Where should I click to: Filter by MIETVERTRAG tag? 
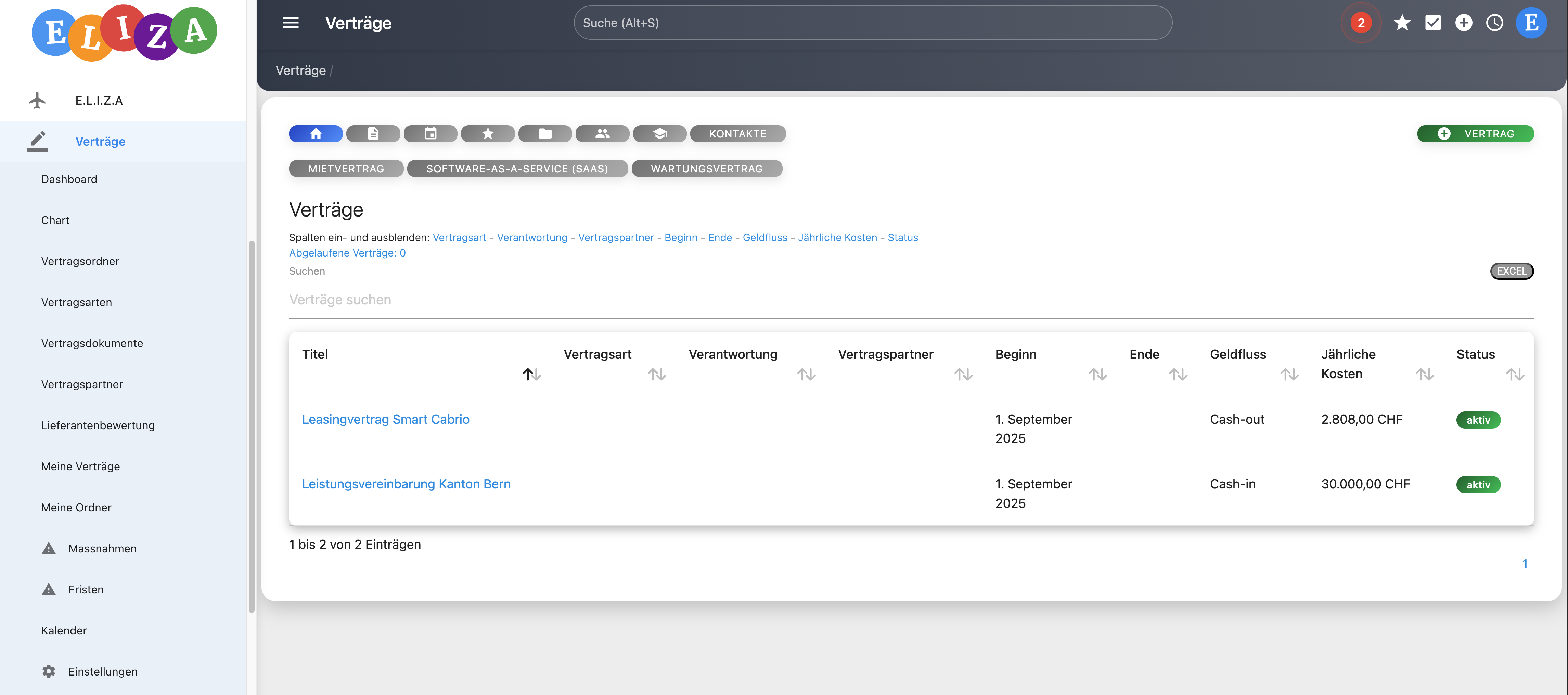pos(346,169)
